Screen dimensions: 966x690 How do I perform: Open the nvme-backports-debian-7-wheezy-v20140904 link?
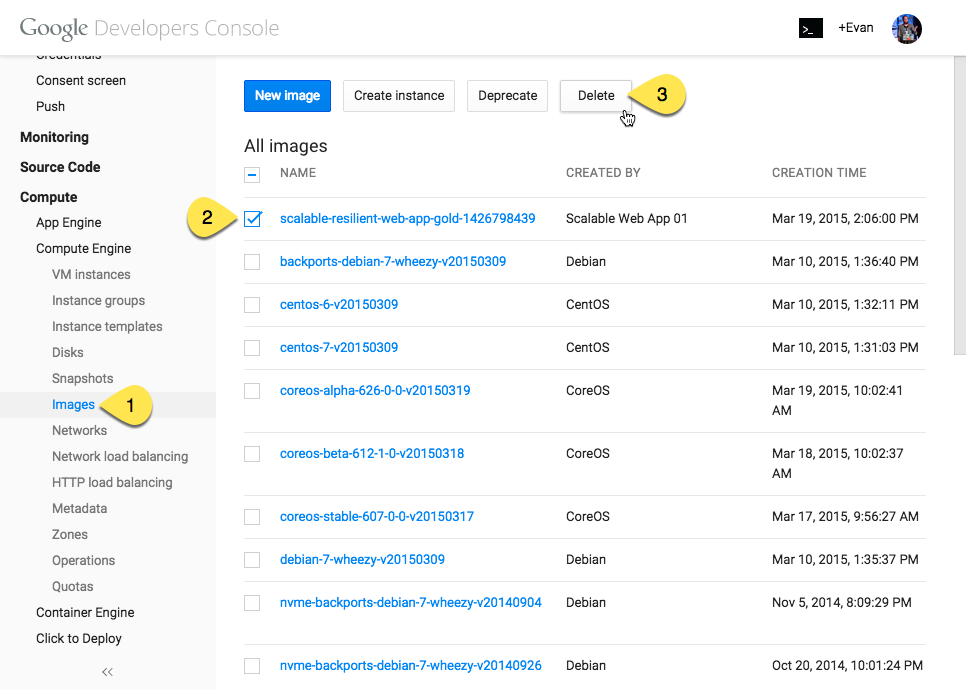pyautogui.click(x=410, y=603)
